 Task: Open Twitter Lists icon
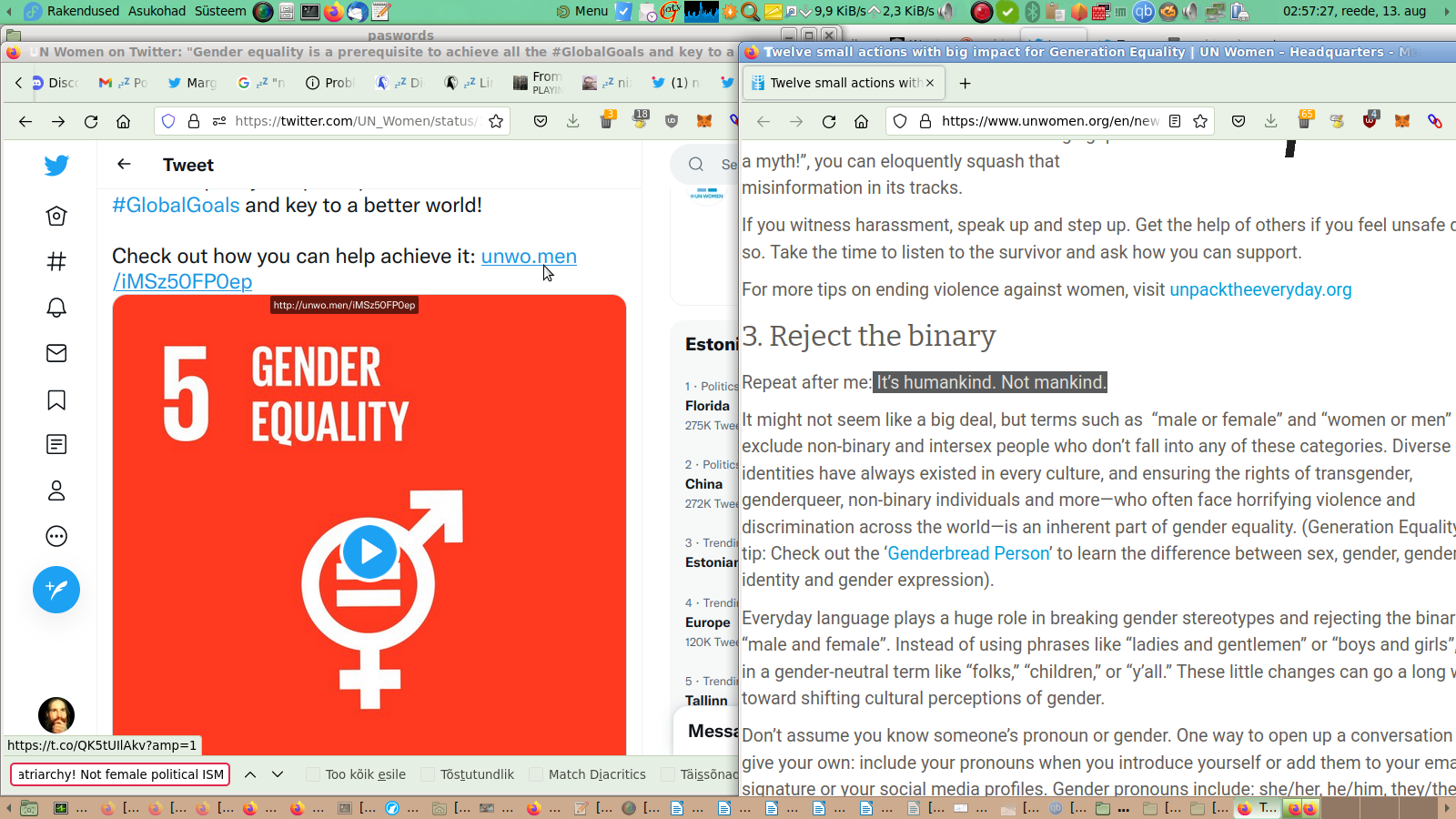[x=56, y=445]
